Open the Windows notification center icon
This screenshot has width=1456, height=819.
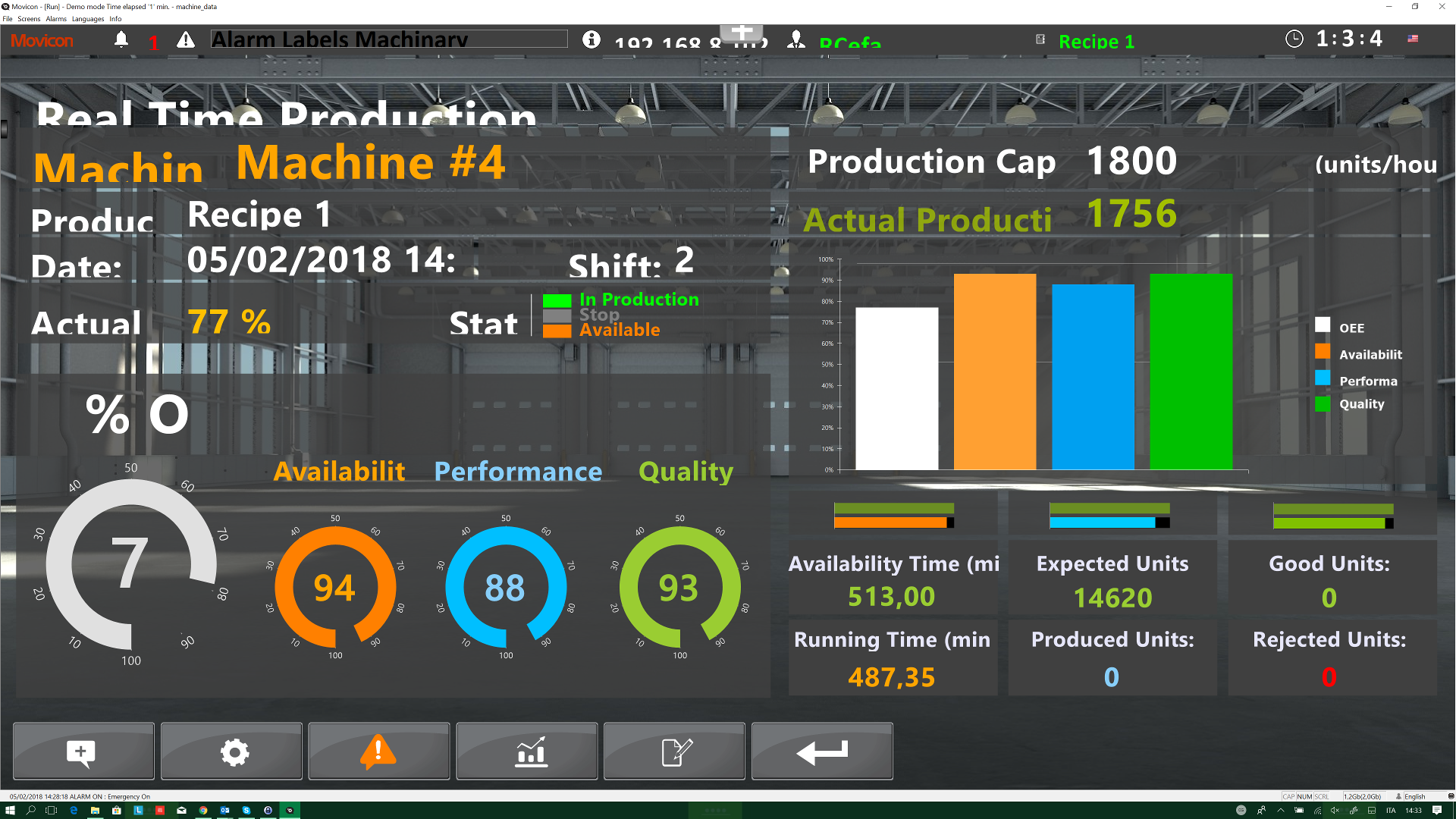[1437, 810]
